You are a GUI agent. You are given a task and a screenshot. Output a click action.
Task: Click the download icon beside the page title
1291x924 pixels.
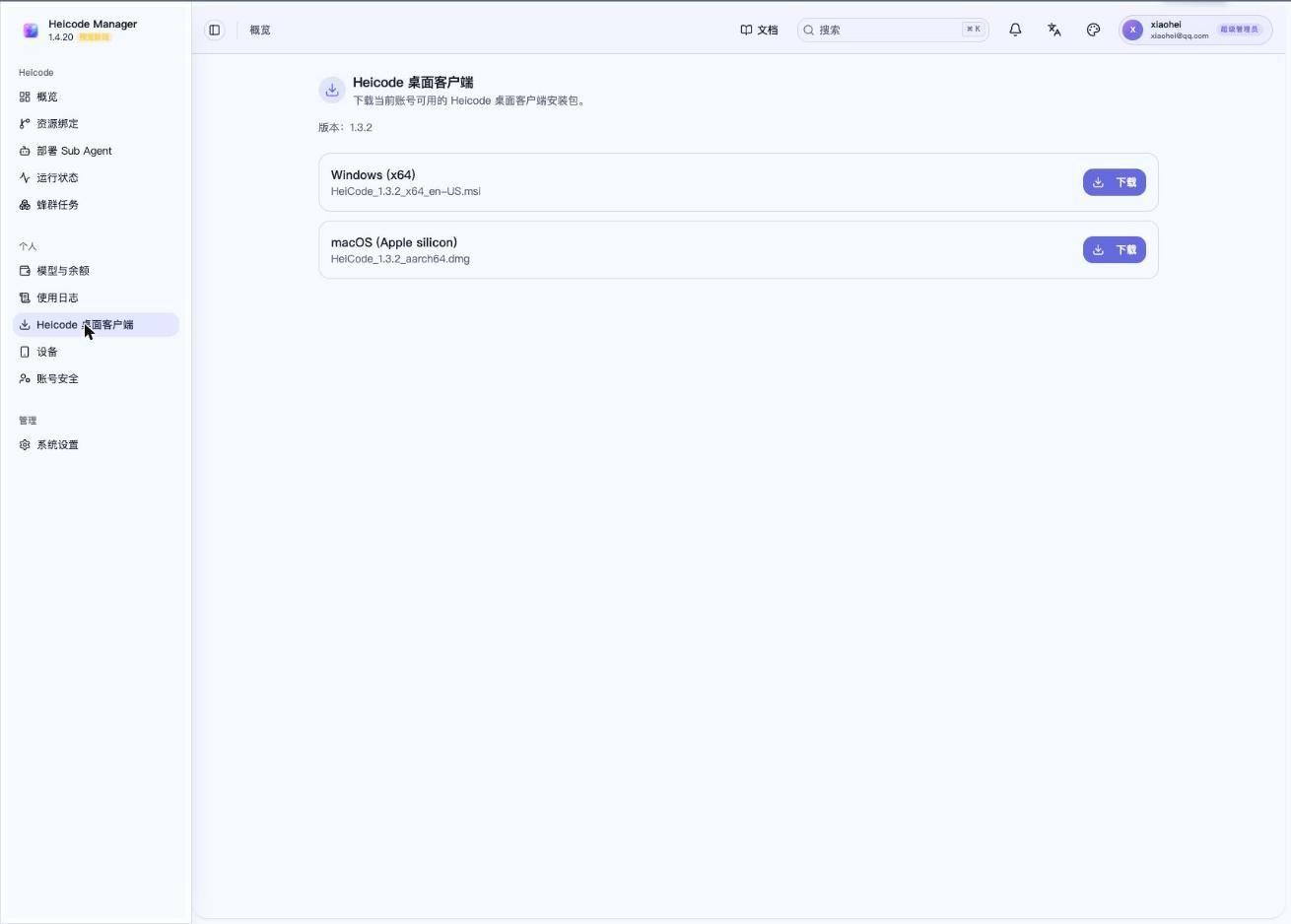coord(332,90)
